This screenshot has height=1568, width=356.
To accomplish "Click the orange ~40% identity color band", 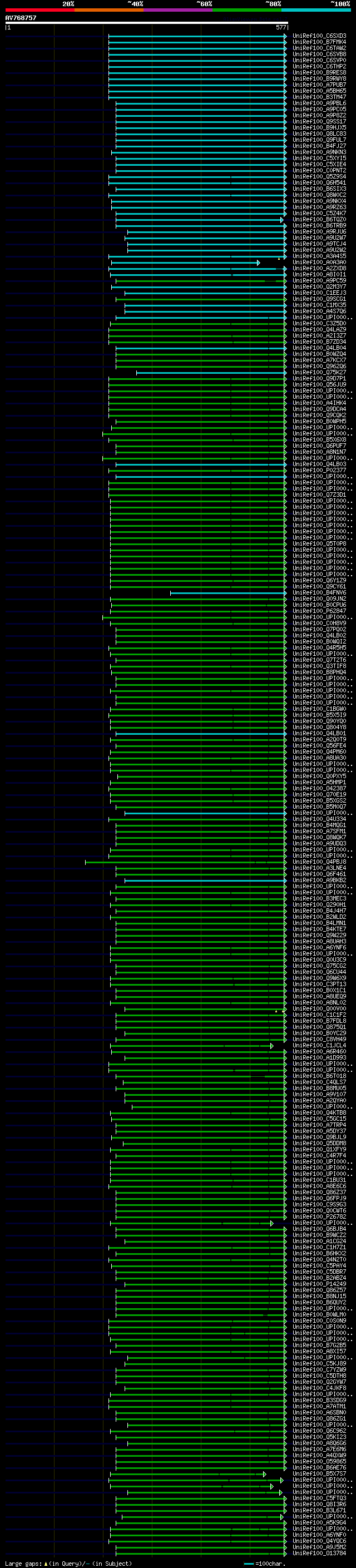I will [x=109, y=11].
